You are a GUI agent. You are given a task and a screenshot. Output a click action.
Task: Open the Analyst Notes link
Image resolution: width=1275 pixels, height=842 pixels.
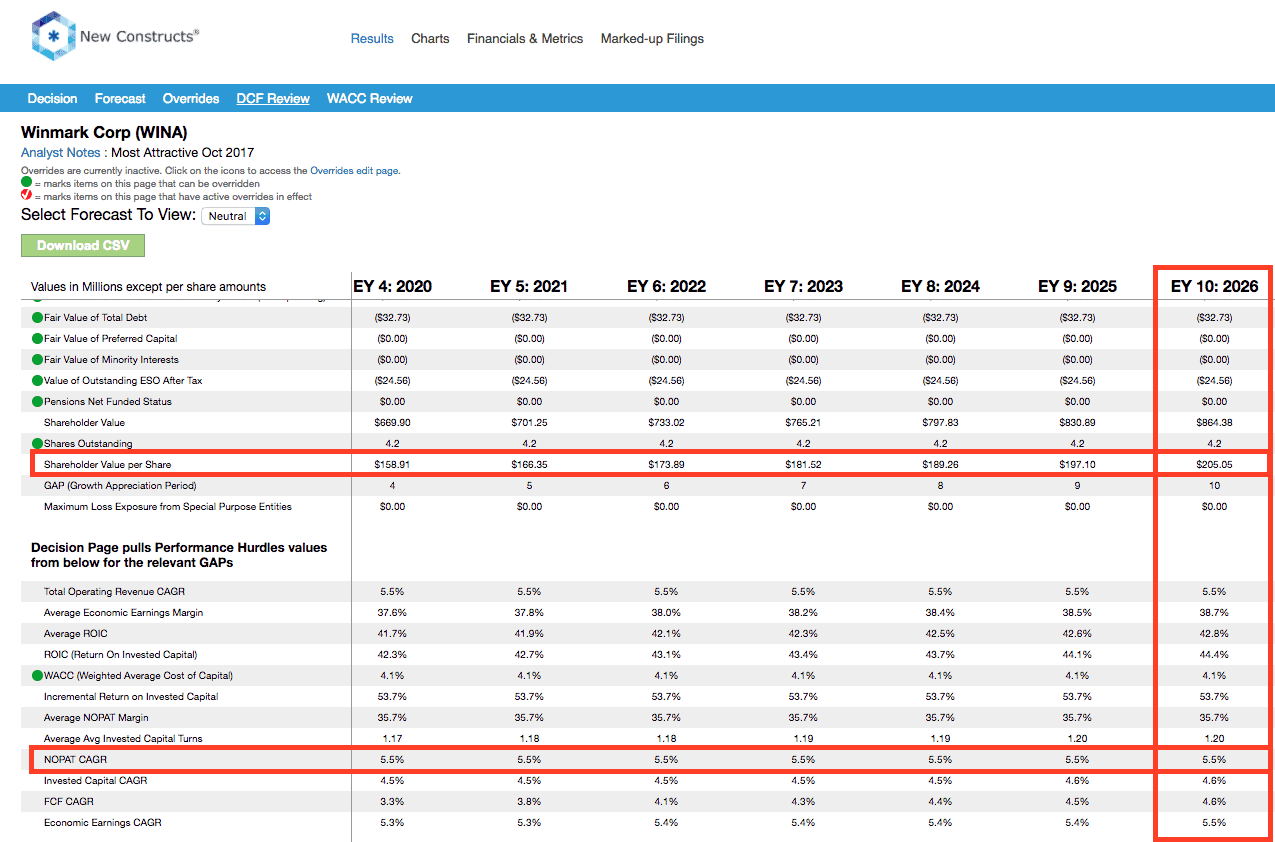click(x=61, y=153)
